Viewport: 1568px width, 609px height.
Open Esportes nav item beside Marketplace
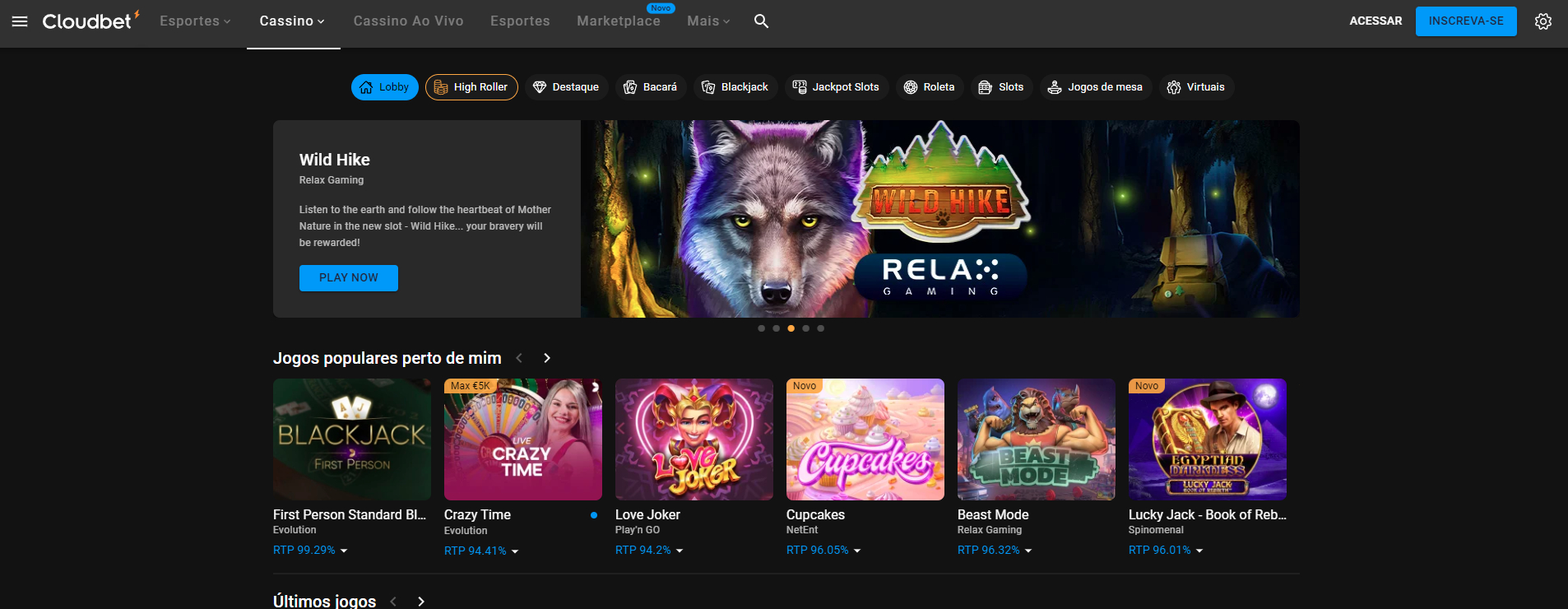[520, 21]
